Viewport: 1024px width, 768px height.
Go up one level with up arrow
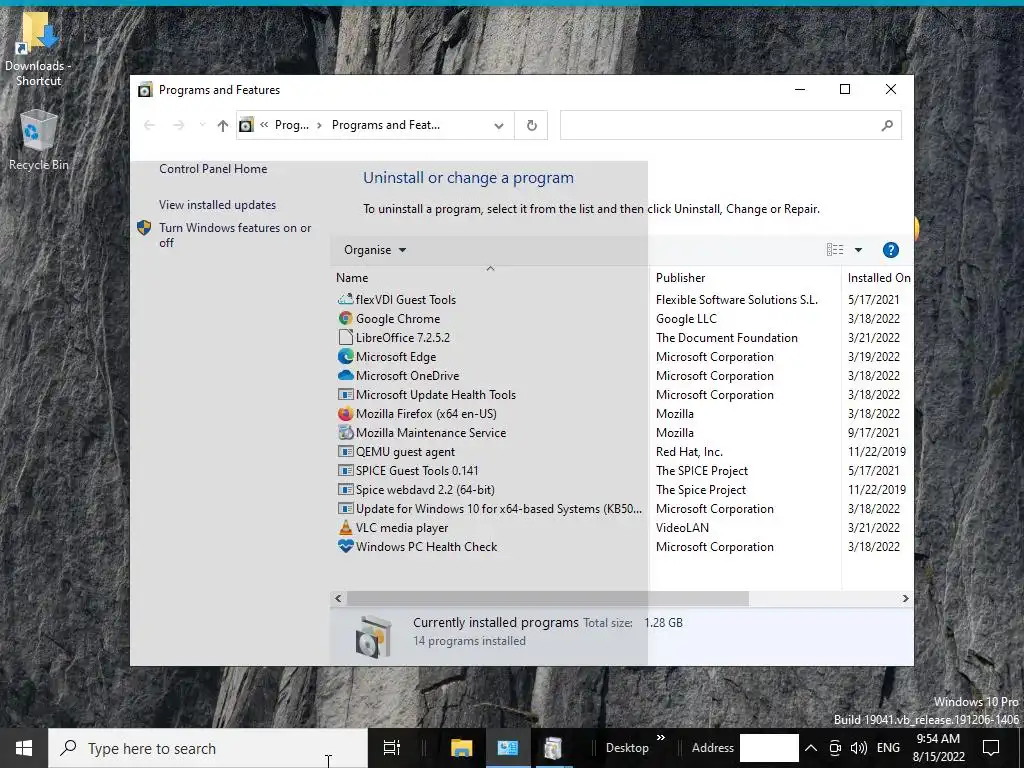223,125
